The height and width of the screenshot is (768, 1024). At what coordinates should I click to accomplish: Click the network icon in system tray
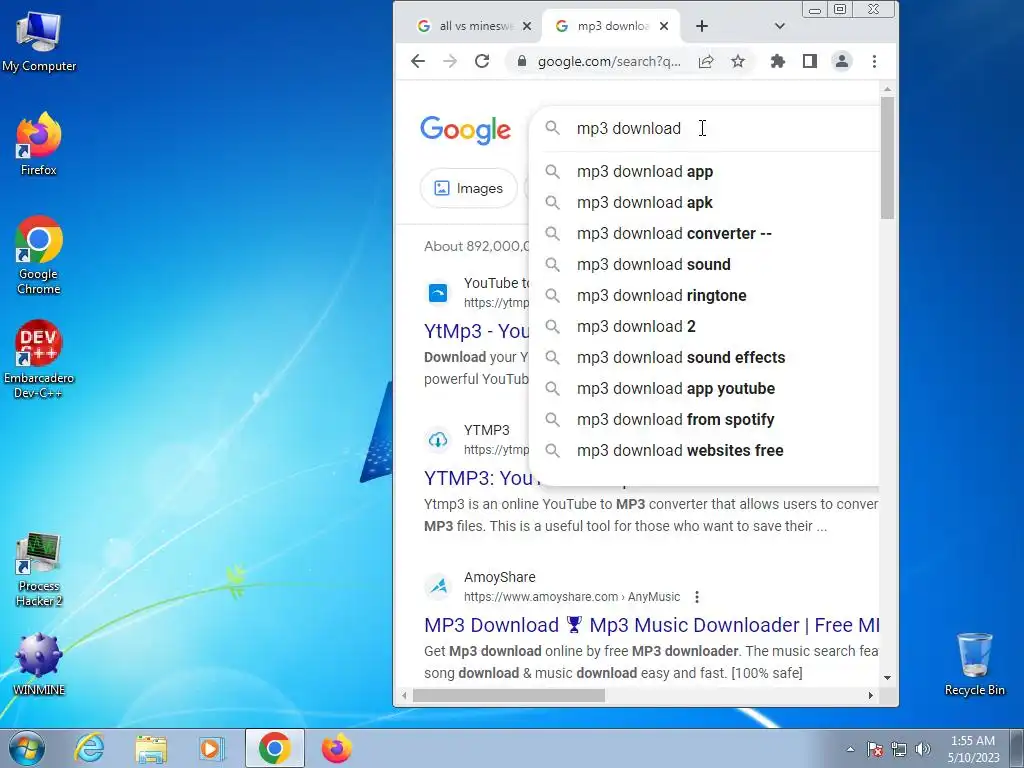[x=899, y=749]
